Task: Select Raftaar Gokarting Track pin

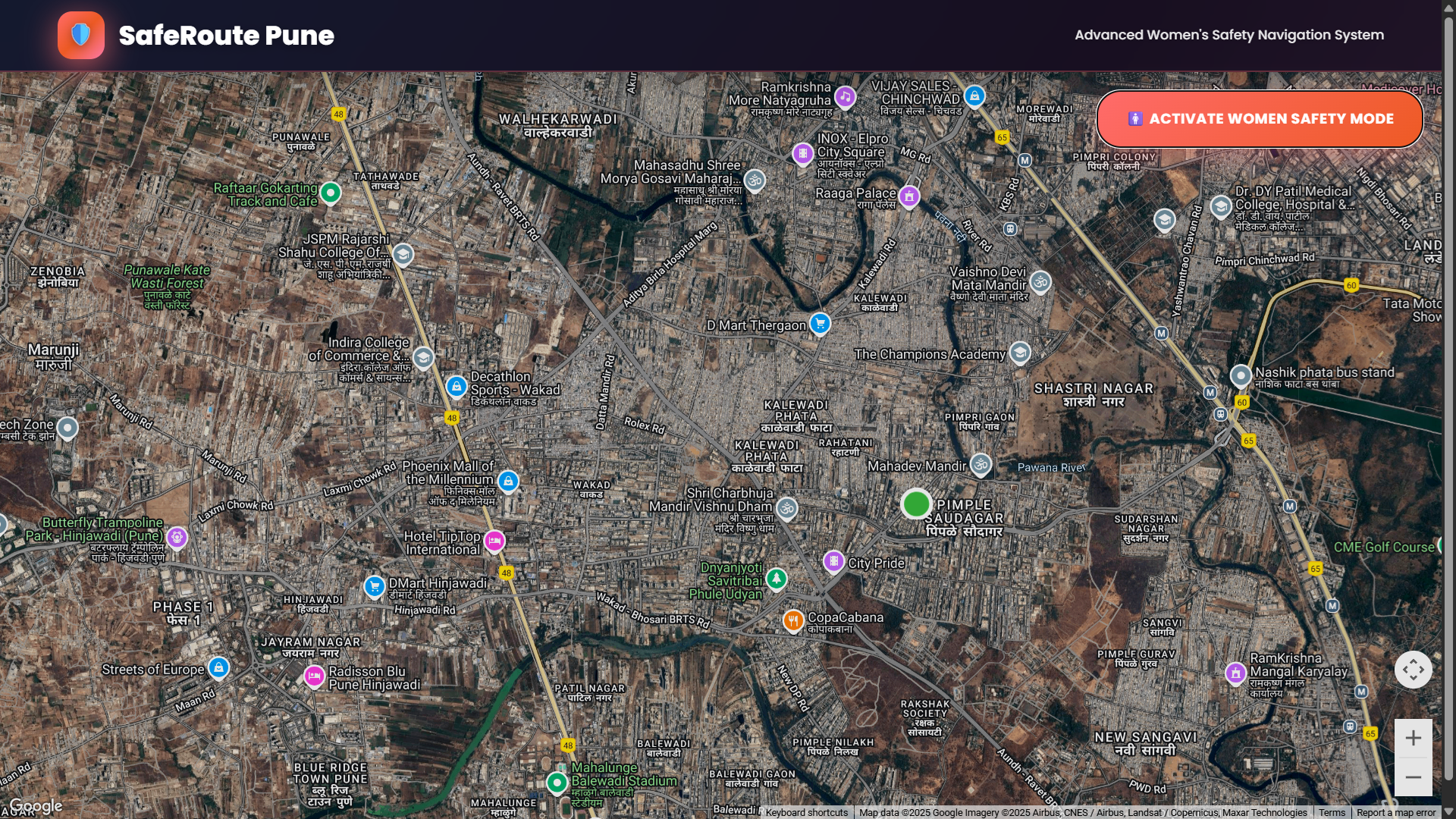Action: pyautogui.click(x=331, y=193)
